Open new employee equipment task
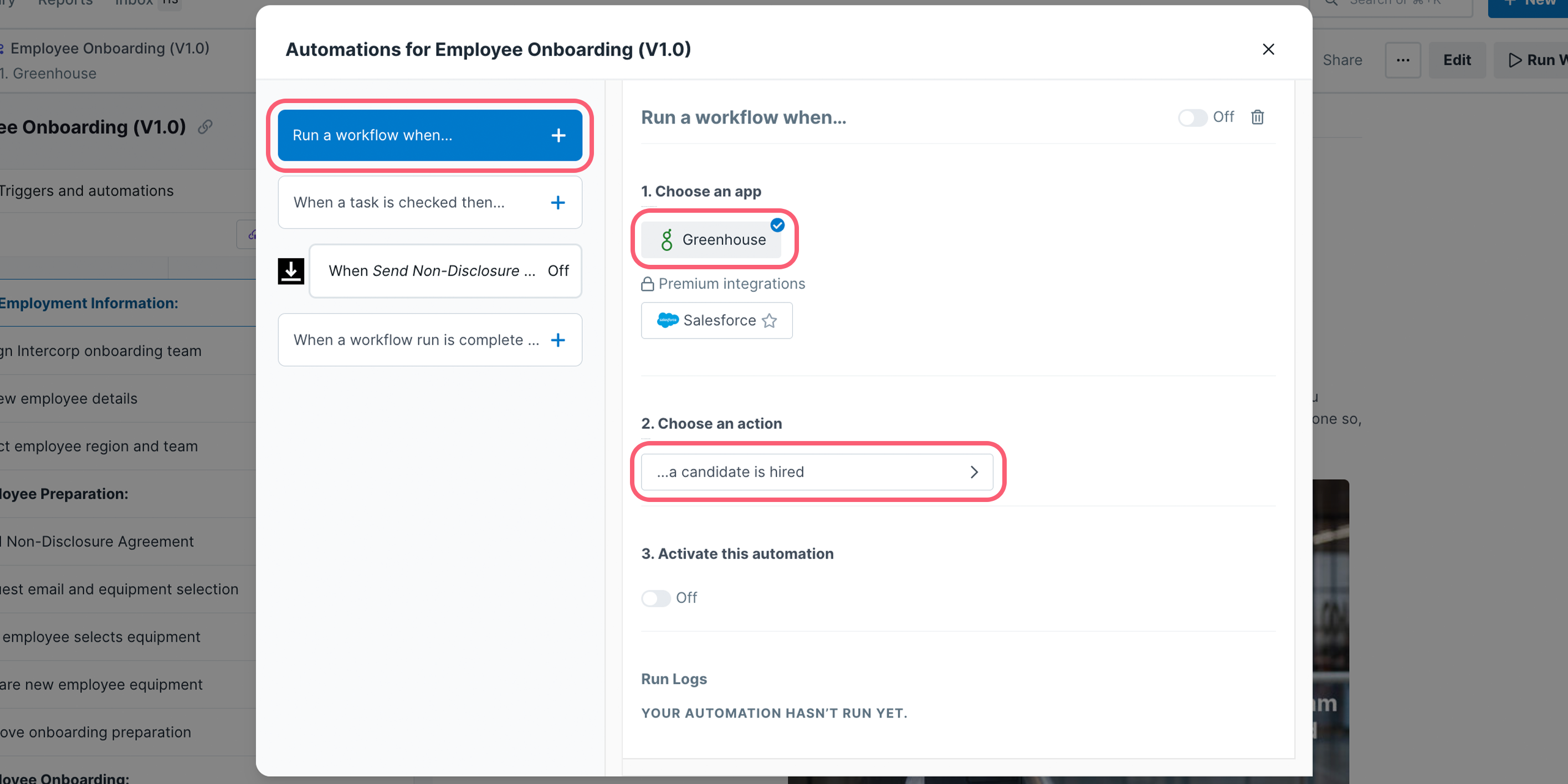The height and width of the screenshot is (784, 1568). [101, 684]
